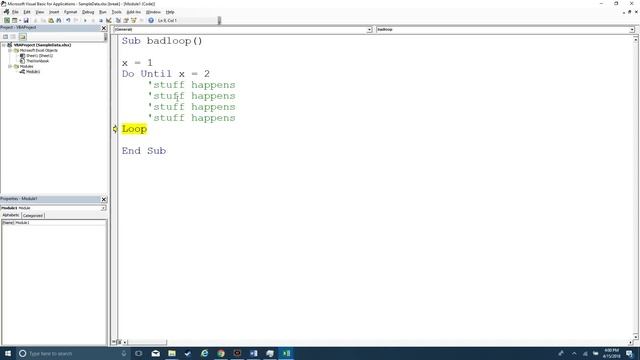Screen dimensions: 640x360
Task: Open Insert UserForm dropdown arrow
Action: 20,20
